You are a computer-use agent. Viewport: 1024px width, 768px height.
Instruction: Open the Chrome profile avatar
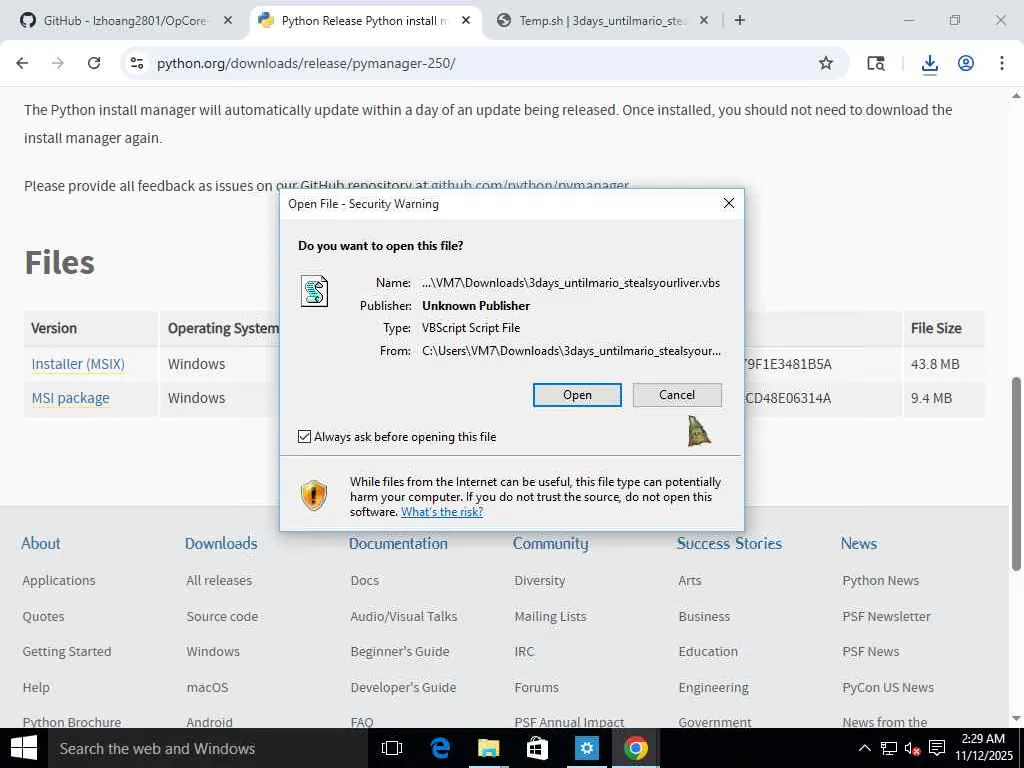point(966,63)
